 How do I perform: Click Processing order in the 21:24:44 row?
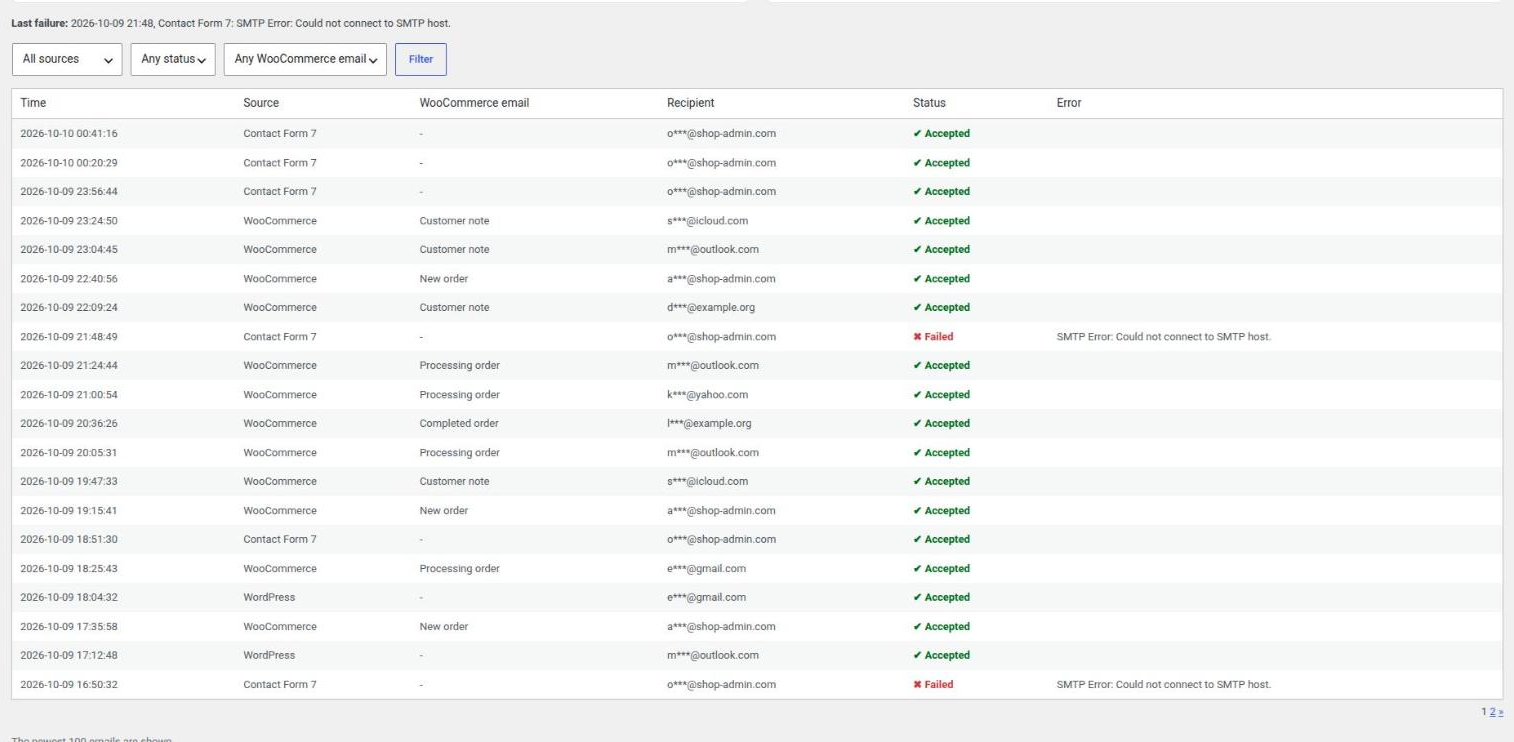click(460, 365)
